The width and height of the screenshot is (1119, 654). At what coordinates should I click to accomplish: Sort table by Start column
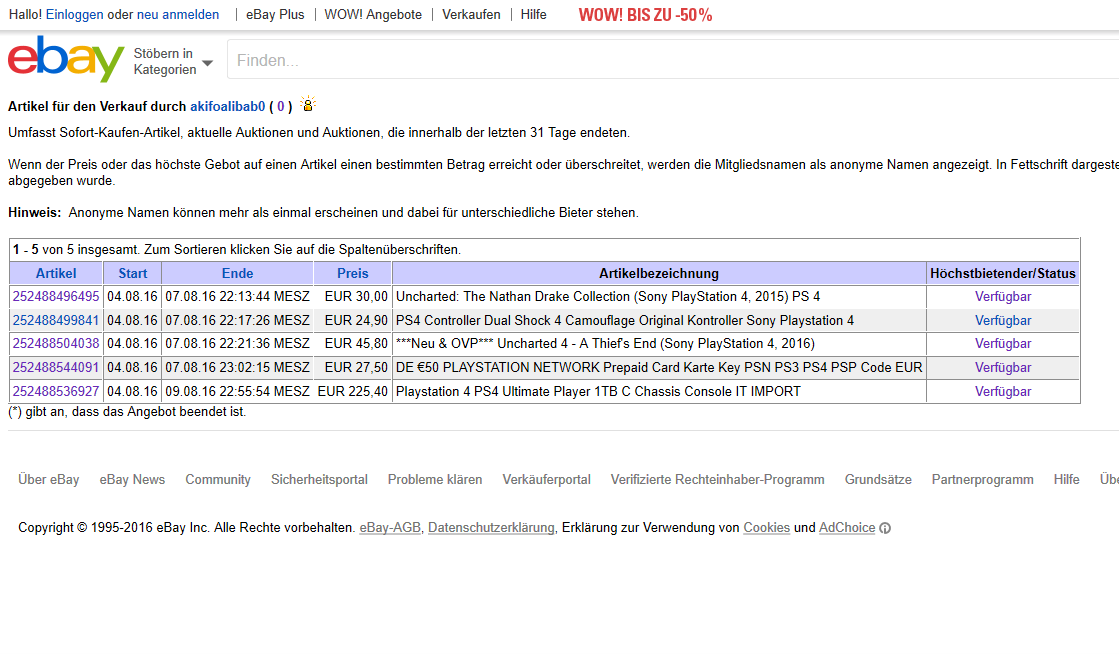point(133,273)
